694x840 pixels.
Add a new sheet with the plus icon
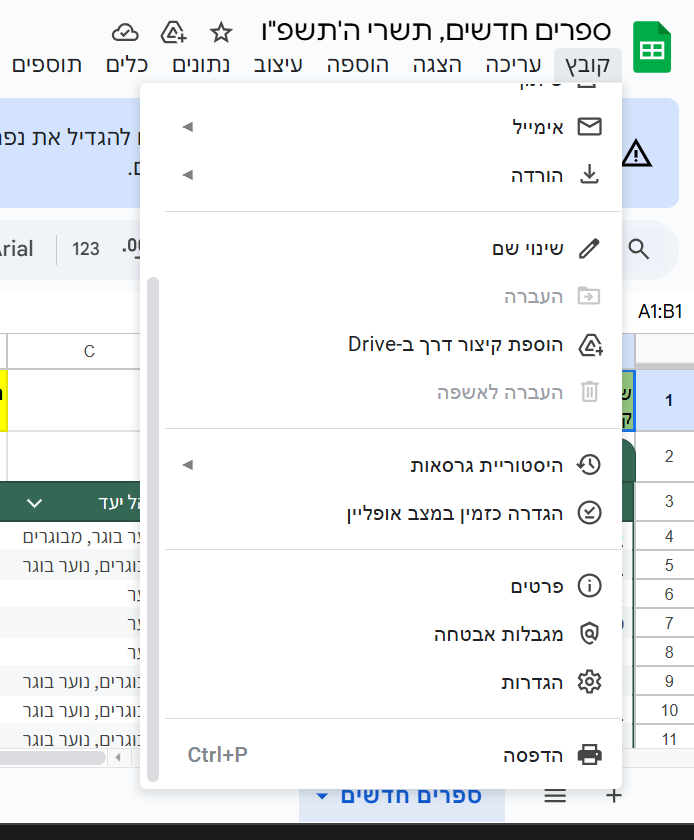tap(614, 796)
